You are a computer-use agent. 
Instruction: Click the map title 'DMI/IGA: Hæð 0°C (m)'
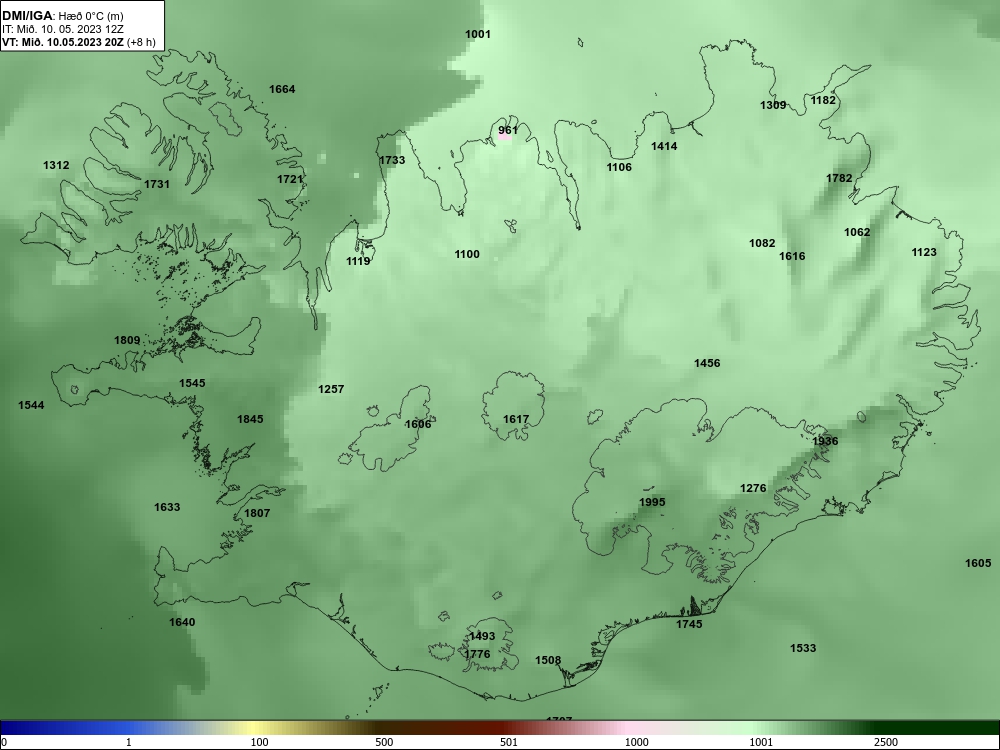[63, 16]
